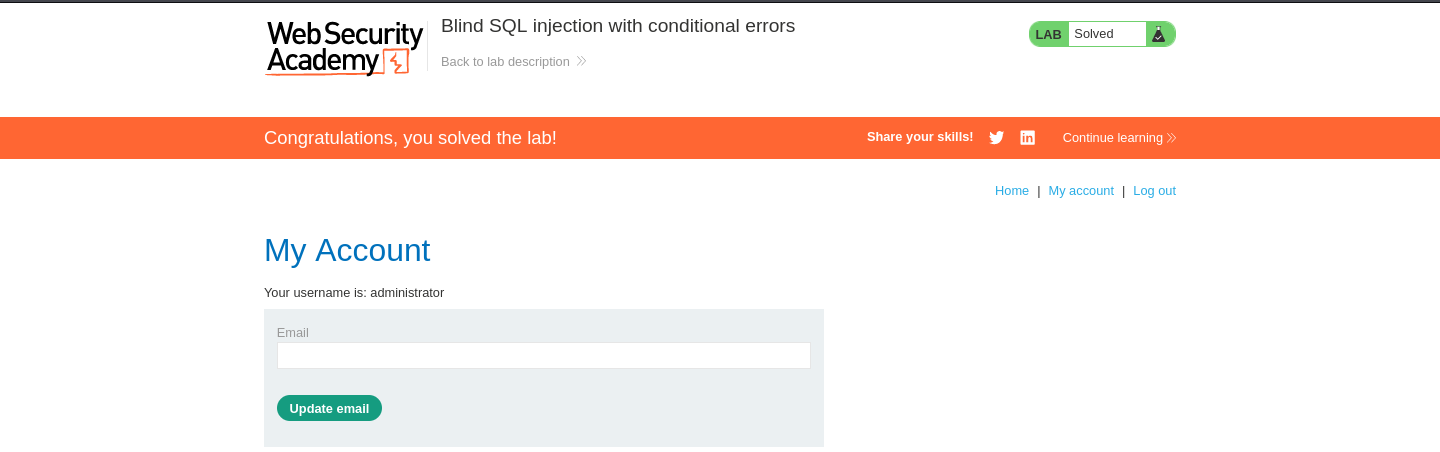Click the lightning bolt in the Academy logo

397,62
